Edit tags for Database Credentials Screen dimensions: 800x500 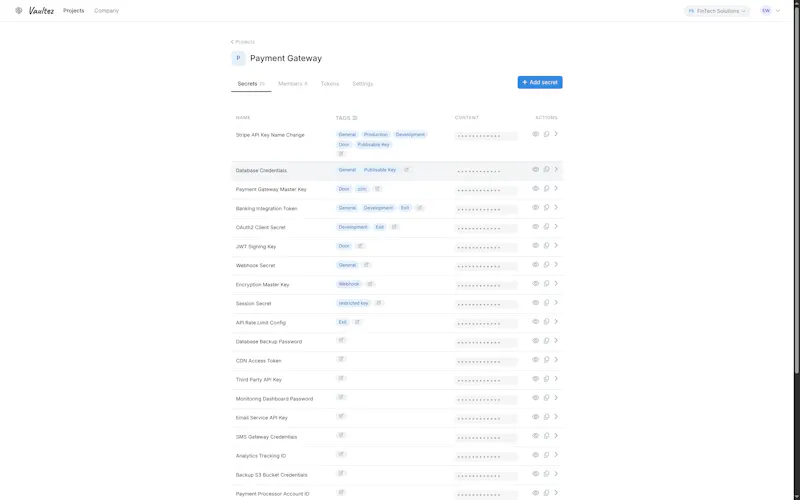407,170
